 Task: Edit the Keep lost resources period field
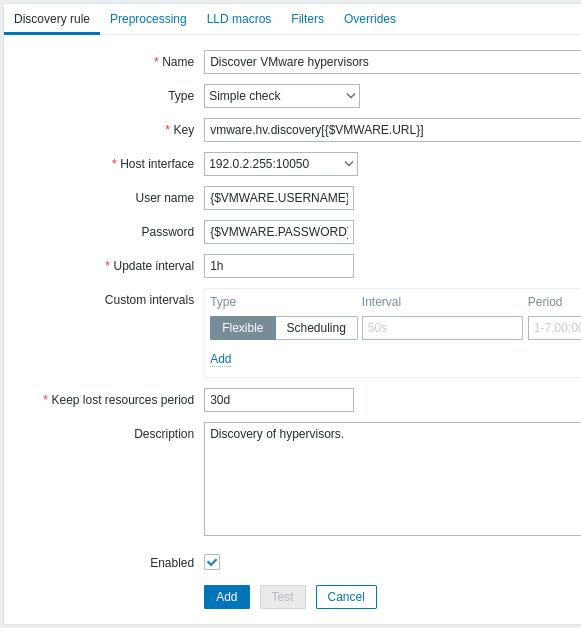coord(279,400)
